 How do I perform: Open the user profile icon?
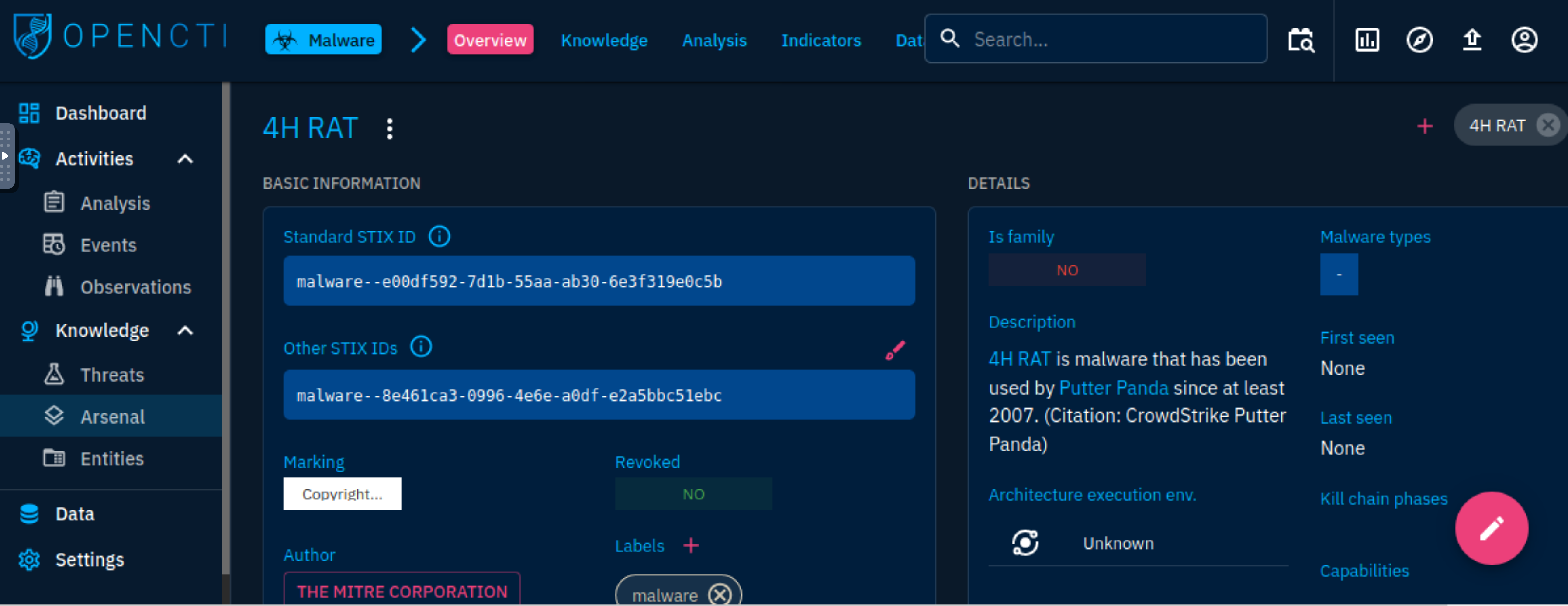pos(1524,40)
